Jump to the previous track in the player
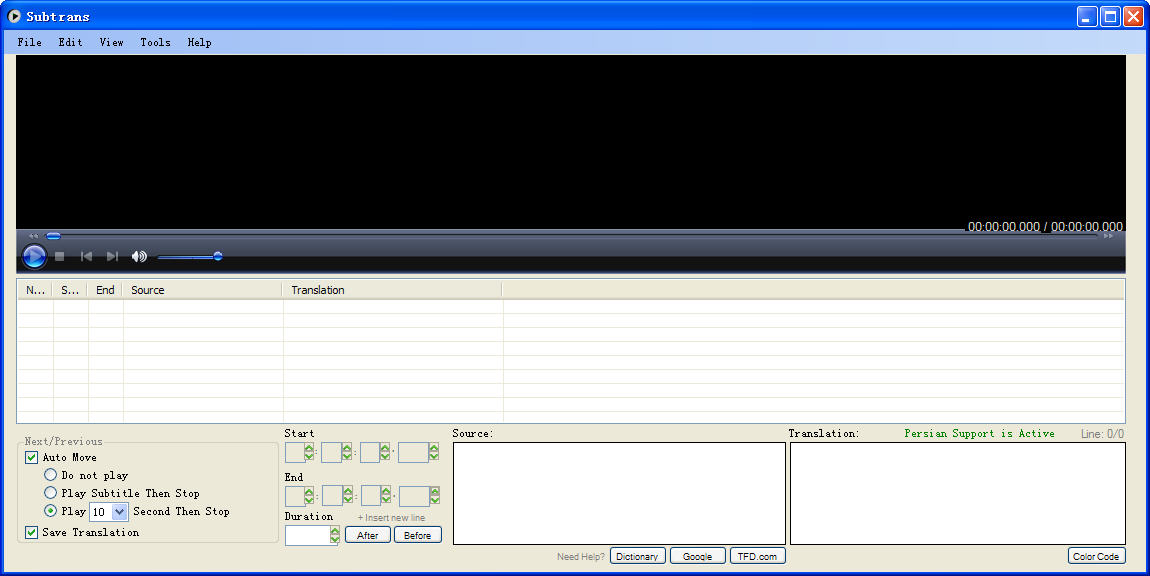Screen dimensions: 1150x576 click(87, 256)
